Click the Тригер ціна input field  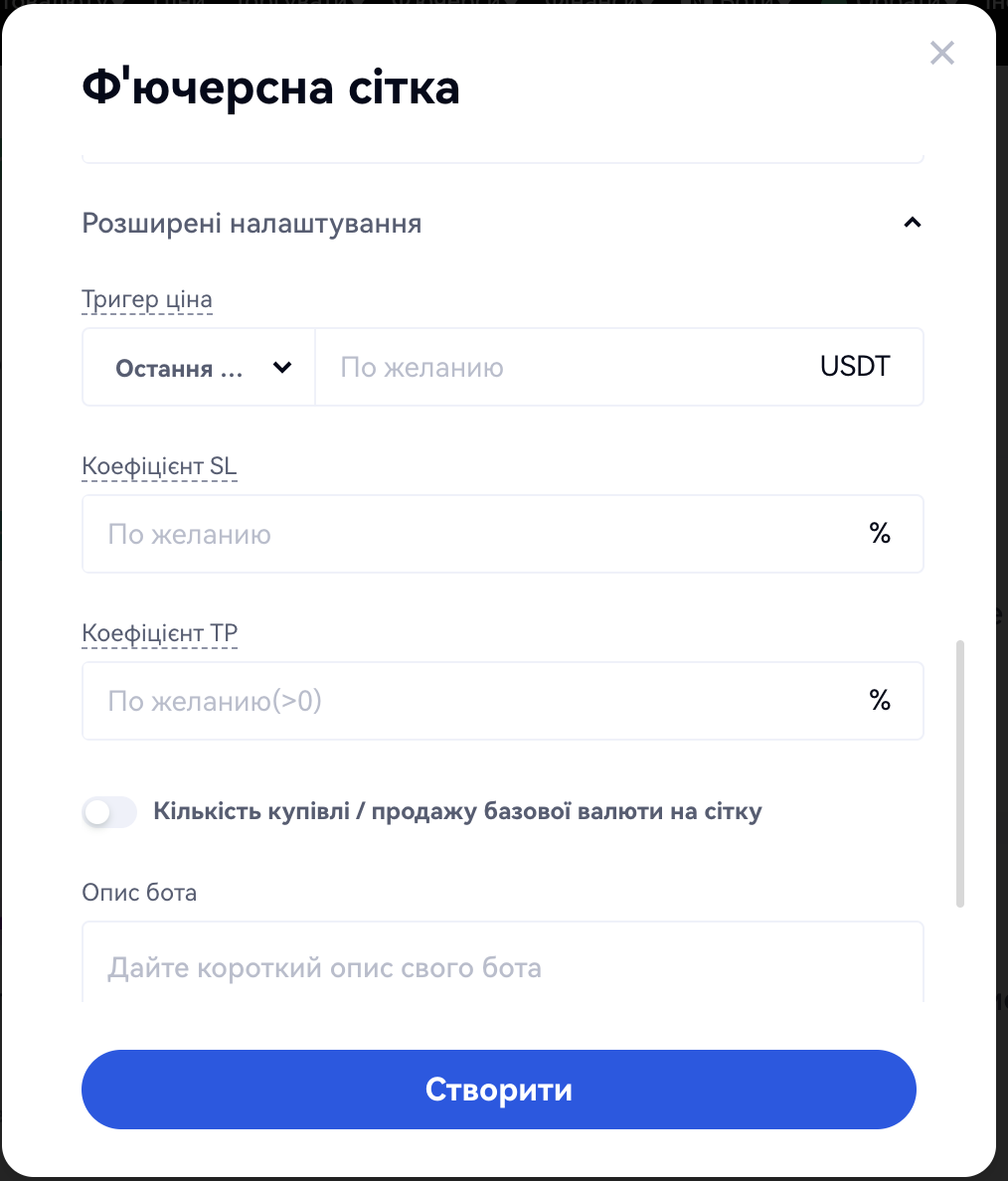coord(567,368)
